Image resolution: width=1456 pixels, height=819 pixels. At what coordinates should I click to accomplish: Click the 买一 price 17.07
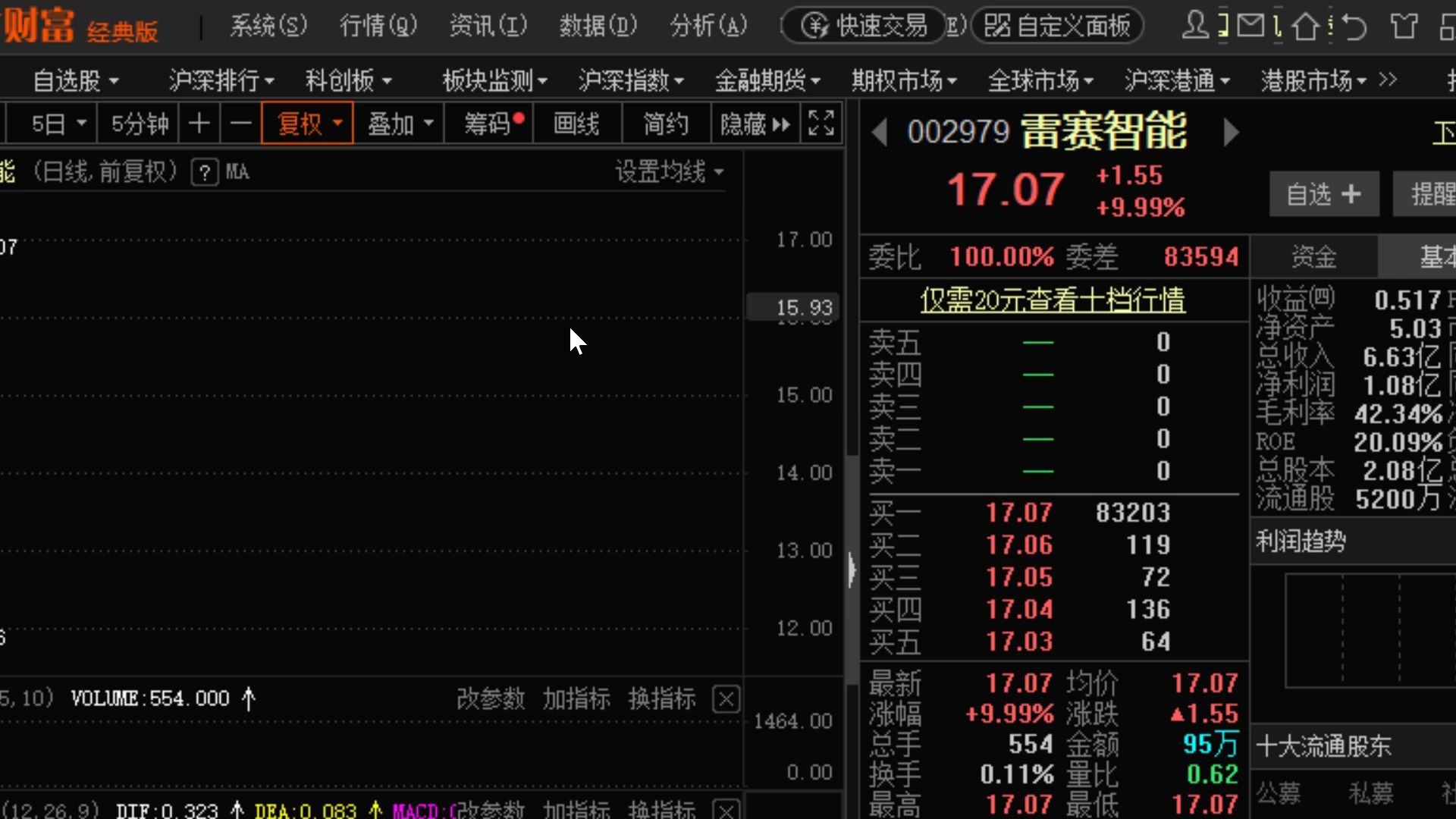[x=1018, y=513]
